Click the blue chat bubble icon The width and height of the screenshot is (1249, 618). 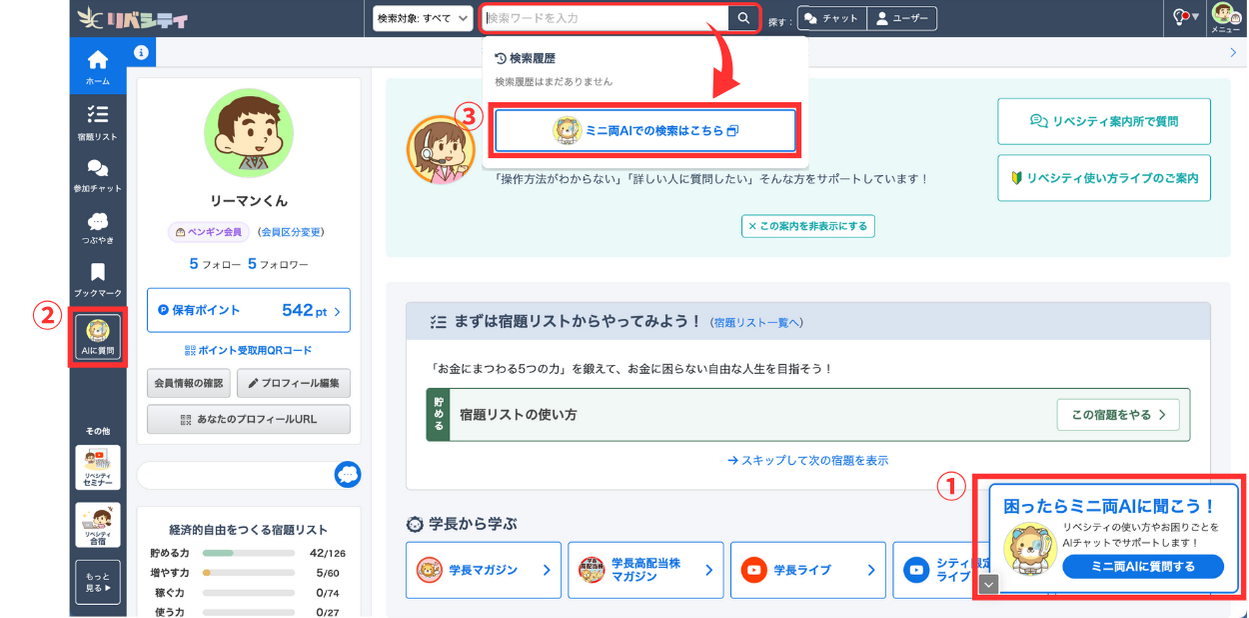coord(347,474)
